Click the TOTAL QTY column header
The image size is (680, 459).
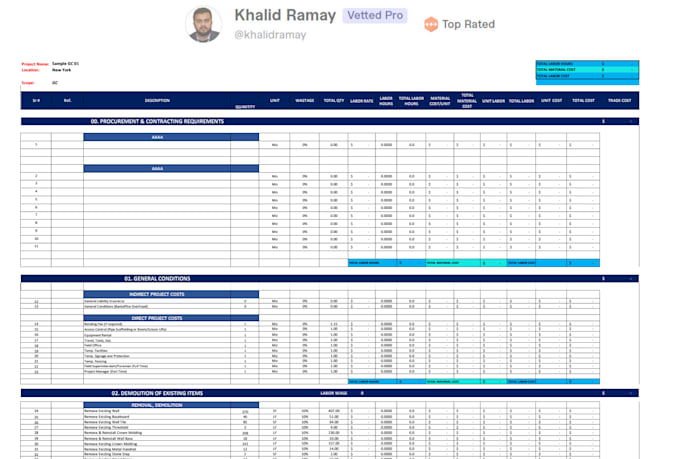[x=334, y=101]
